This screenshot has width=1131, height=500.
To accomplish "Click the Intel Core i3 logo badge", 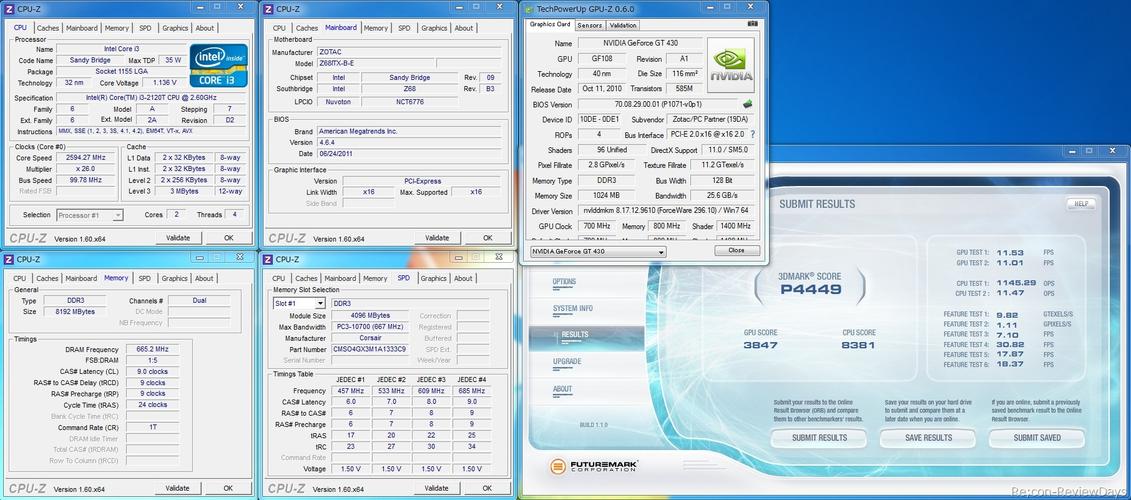I will click(219, 66).
